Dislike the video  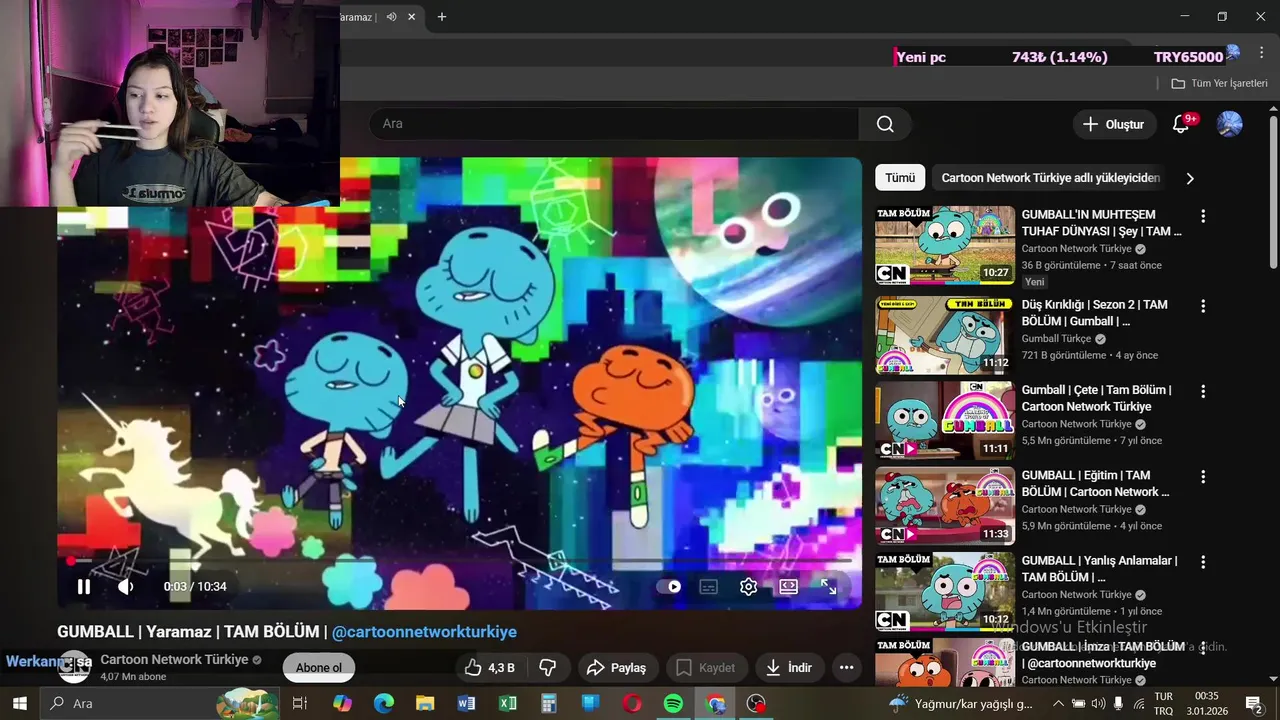[x=548, y=668]
